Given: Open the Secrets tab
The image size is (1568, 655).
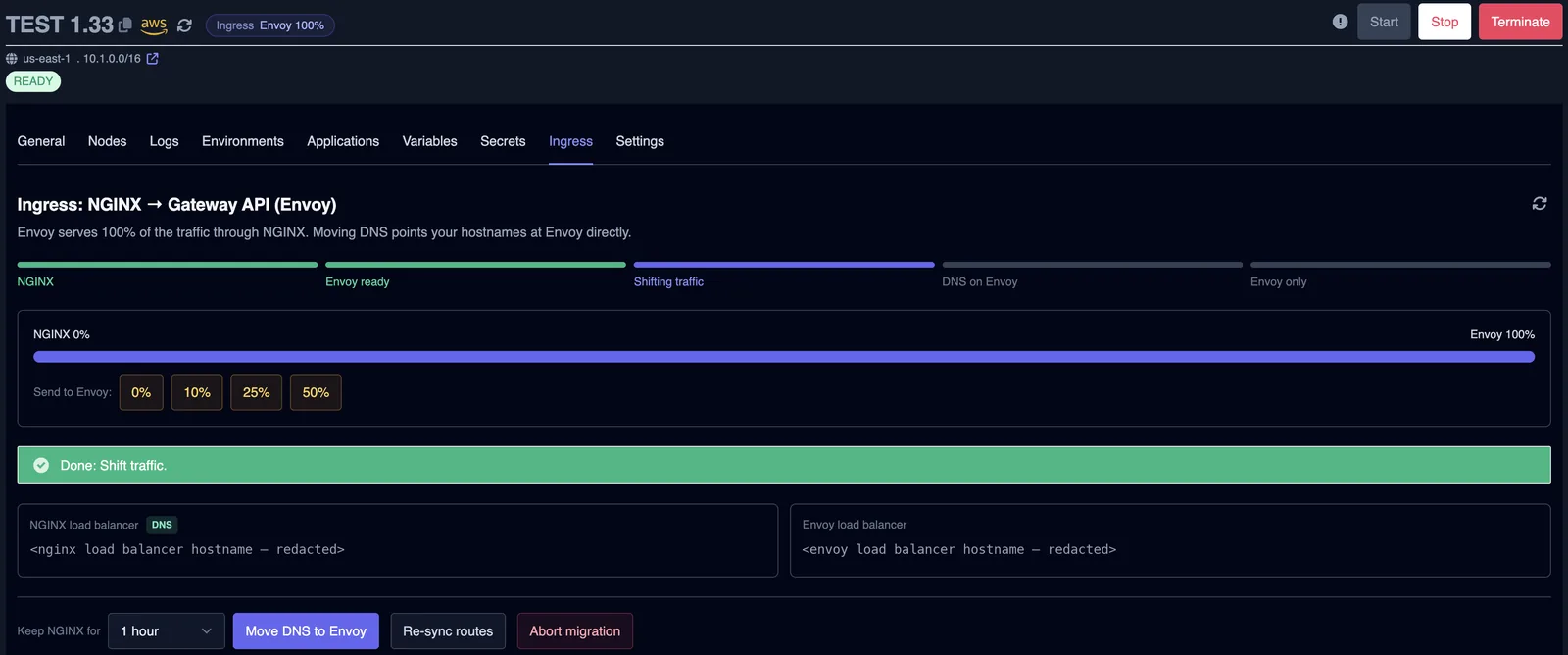Looking at the screenshot, I should (503, 141).
